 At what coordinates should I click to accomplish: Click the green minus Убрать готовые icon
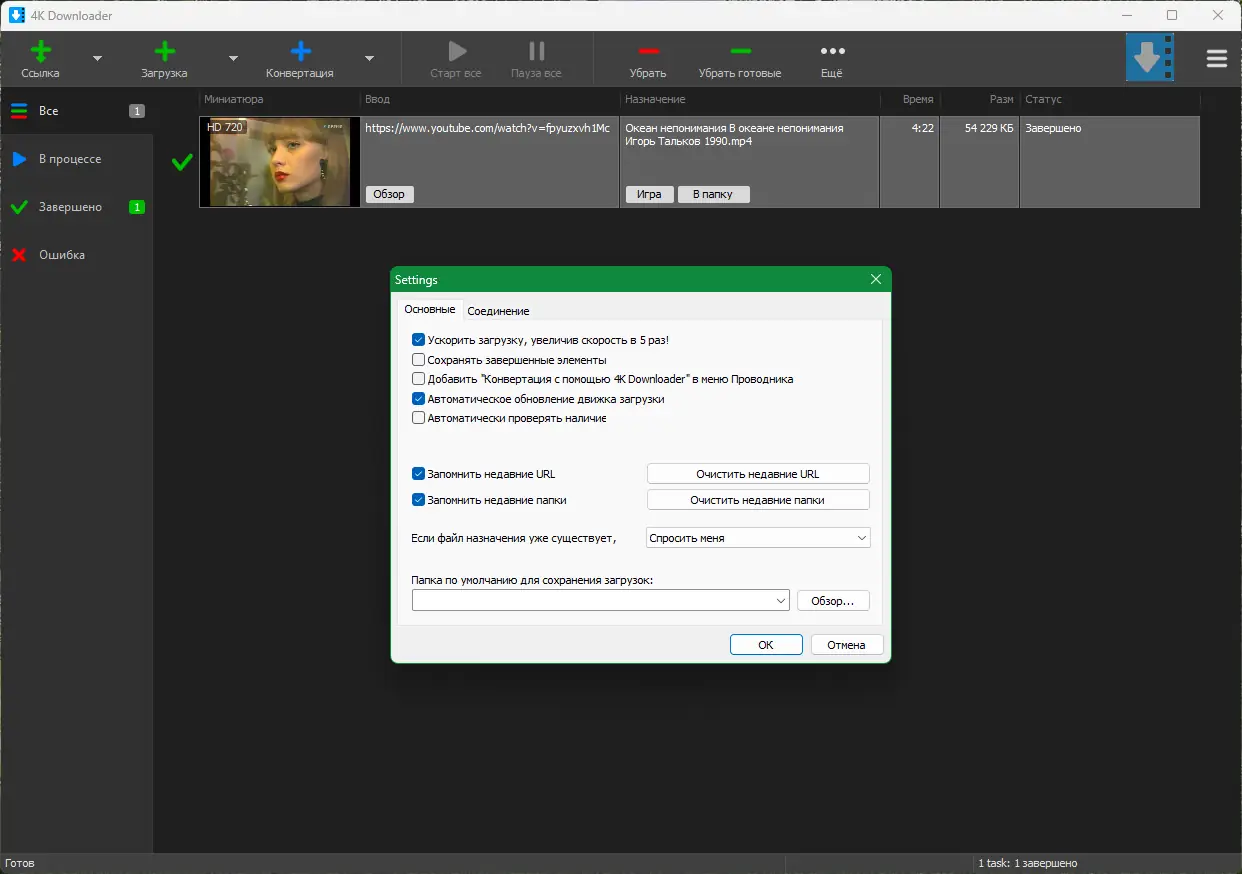point(740,51)
